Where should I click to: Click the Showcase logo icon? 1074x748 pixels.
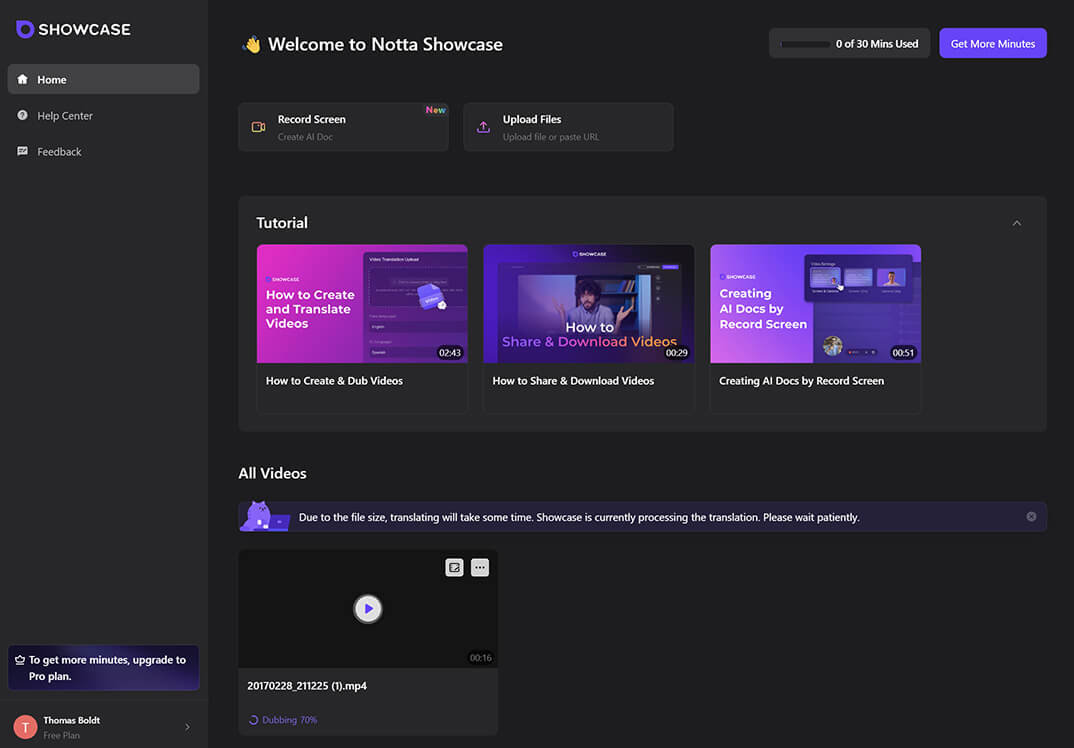coord(25,29)
